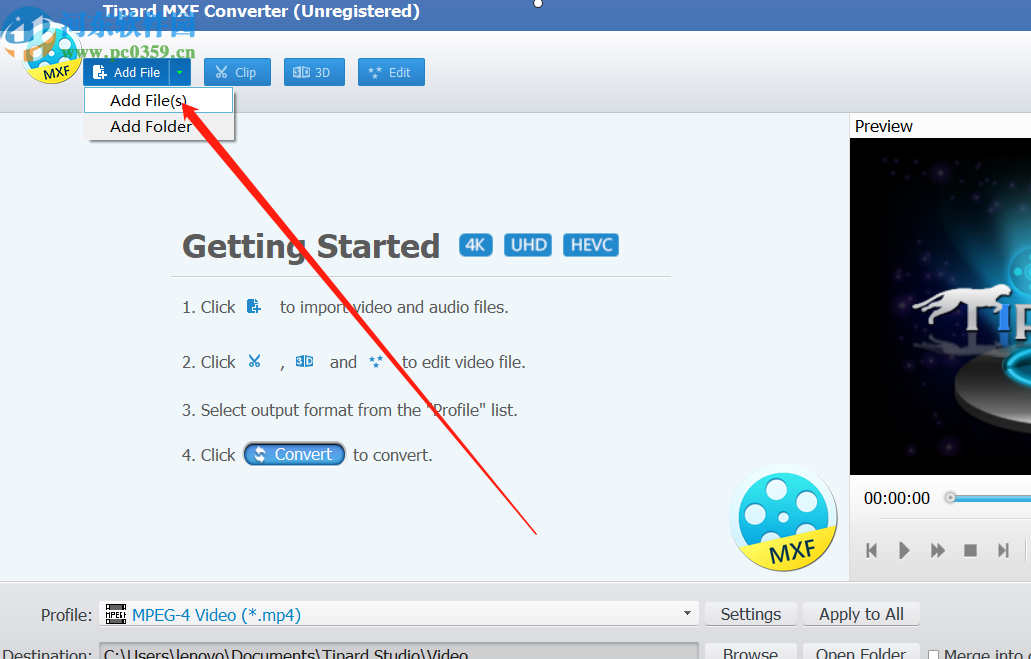The height and width of the screenshot is (659, 1031).
Task: Stop the preview playback
Action: [x=970, y=550]
